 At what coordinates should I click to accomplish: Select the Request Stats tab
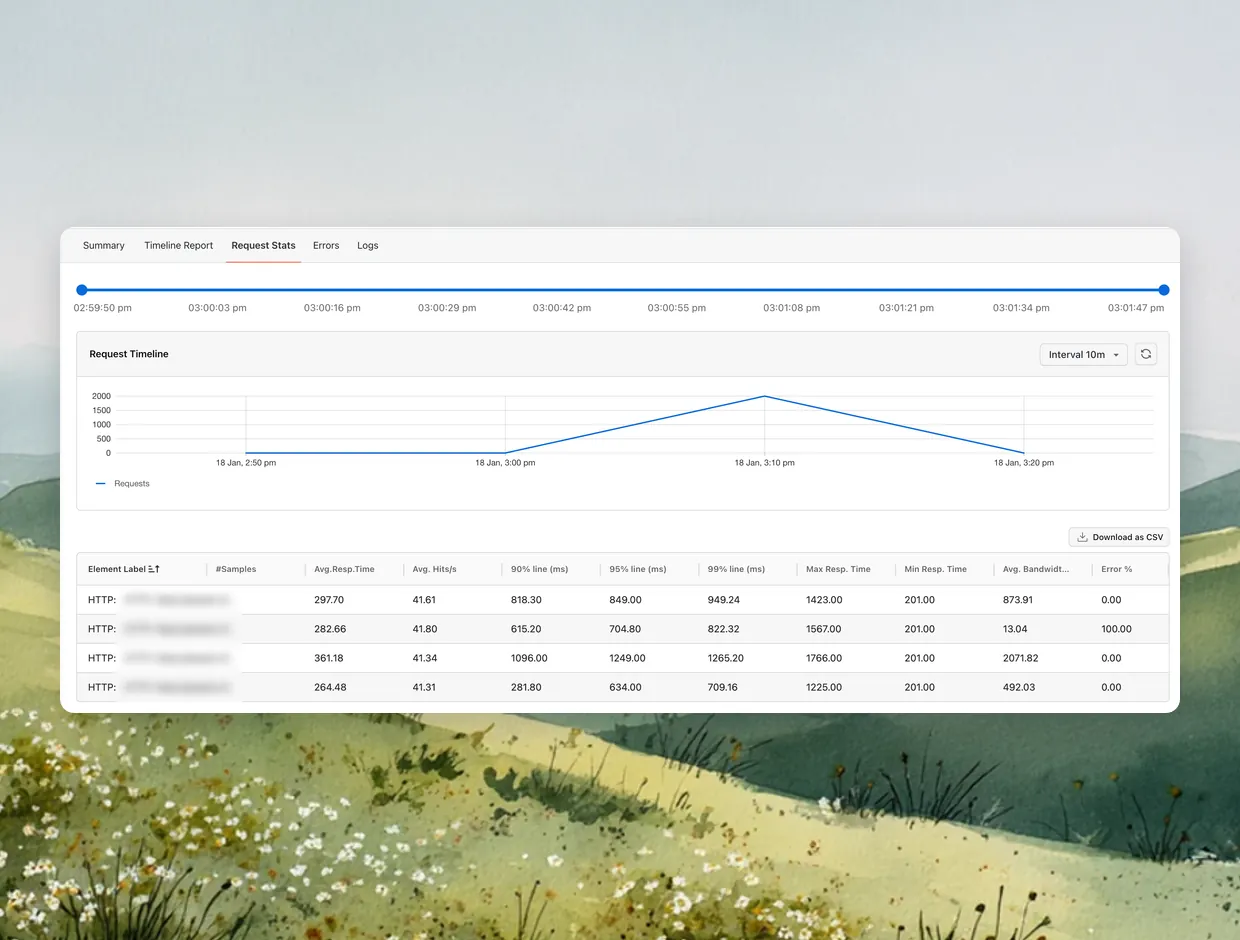(x=263, y=245)
